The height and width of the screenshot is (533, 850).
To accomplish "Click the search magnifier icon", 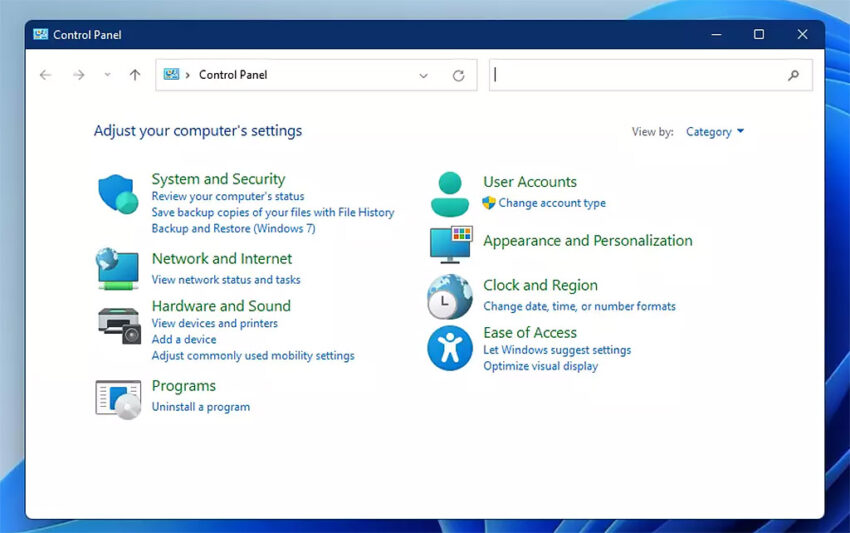I will (794, 75).
